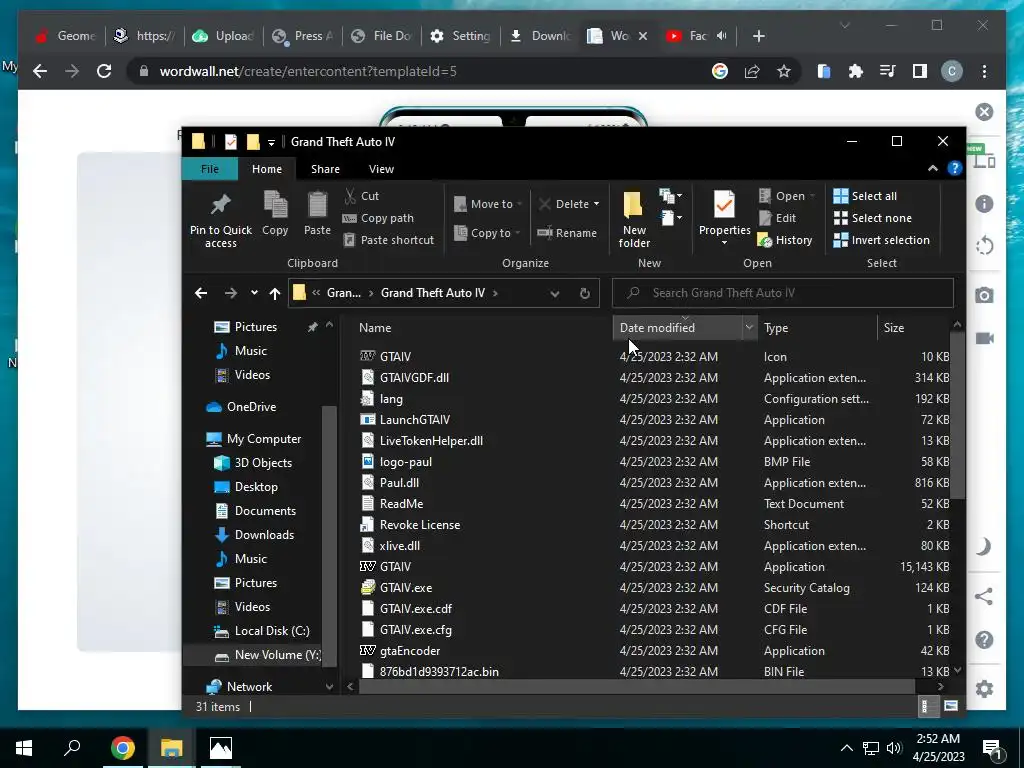
Task: Open Windows Start menu
Action: coord(24,748)
